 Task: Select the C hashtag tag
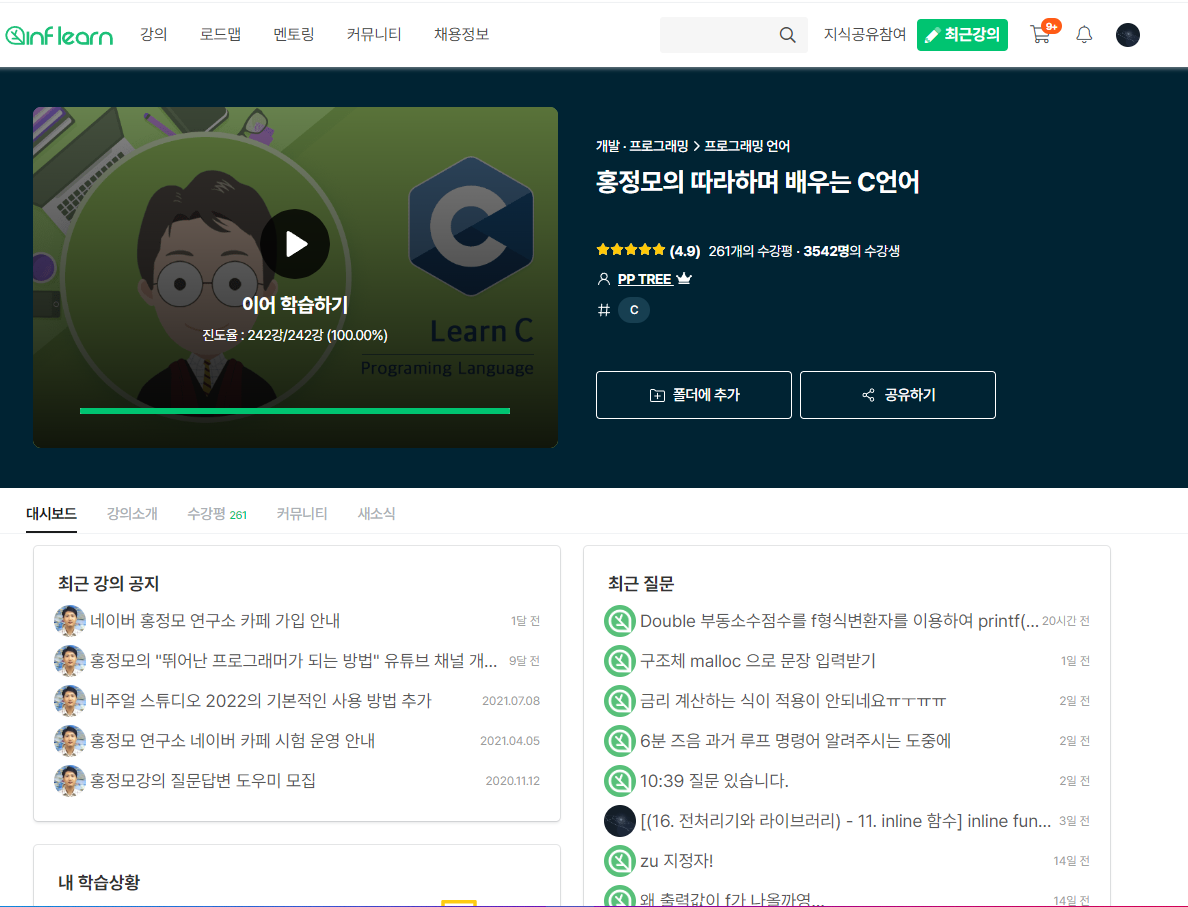click(634, 310)
